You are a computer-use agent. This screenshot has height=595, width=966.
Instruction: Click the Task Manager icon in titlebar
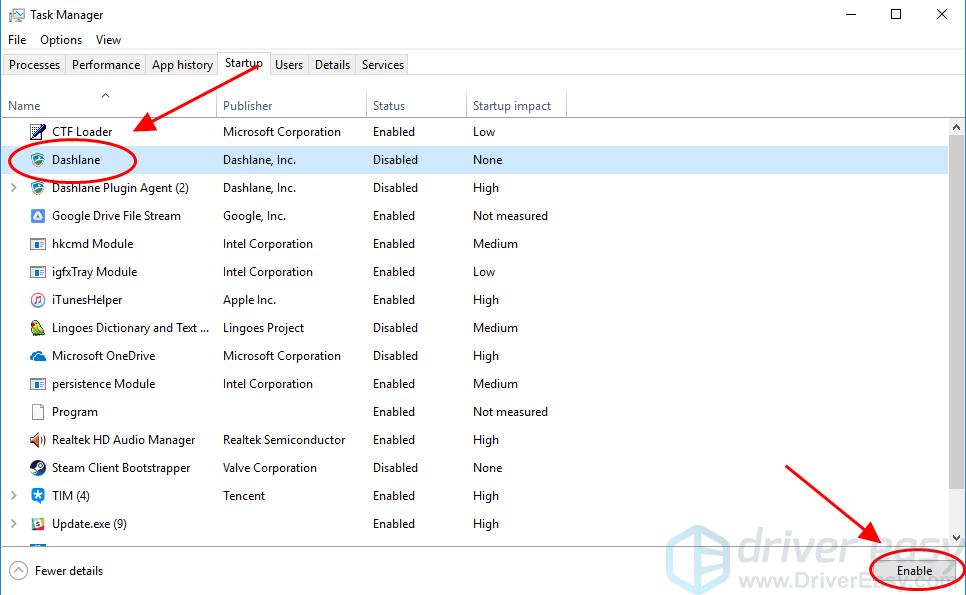click(x=15, y=14)
